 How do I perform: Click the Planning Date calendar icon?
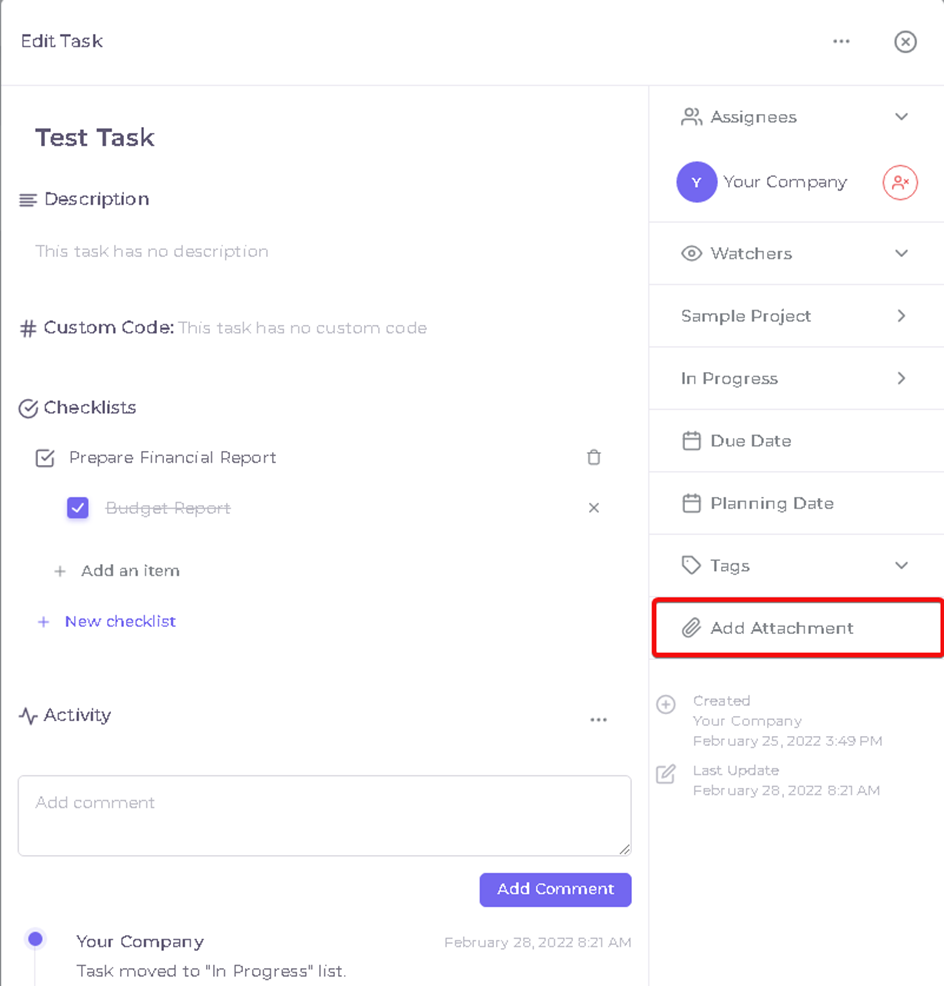click(691, 503)
